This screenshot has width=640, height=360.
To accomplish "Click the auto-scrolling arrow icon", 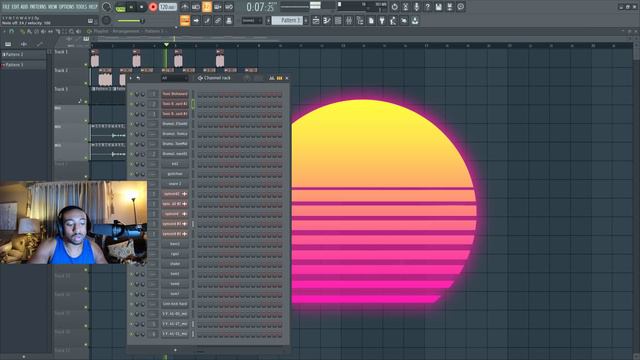I will pyautogui.click(x=196, y=20).
